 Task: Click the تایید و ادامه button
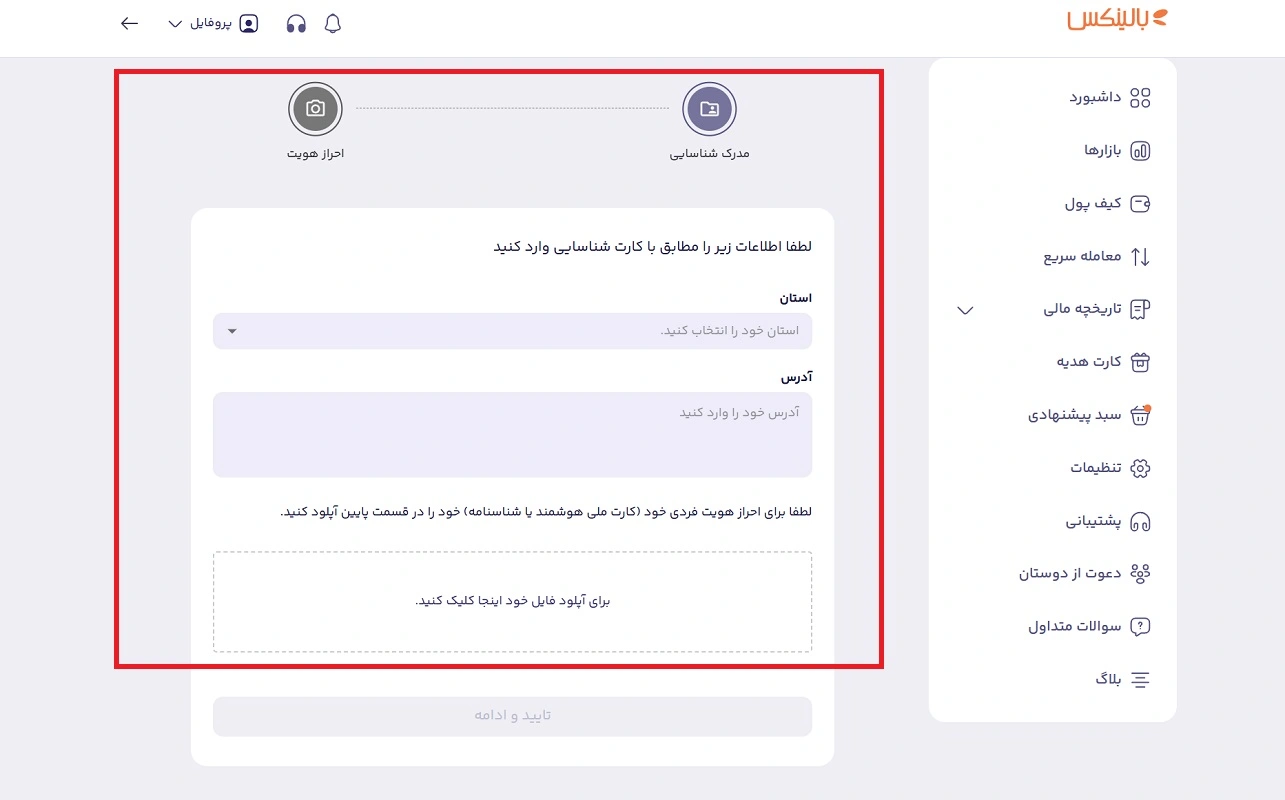tap(512, 716)
